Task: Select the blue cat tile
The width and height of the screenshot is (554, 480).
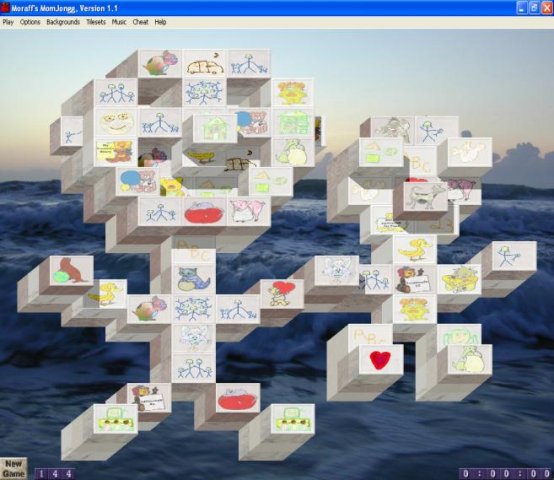Action: [x=194, y=279]
